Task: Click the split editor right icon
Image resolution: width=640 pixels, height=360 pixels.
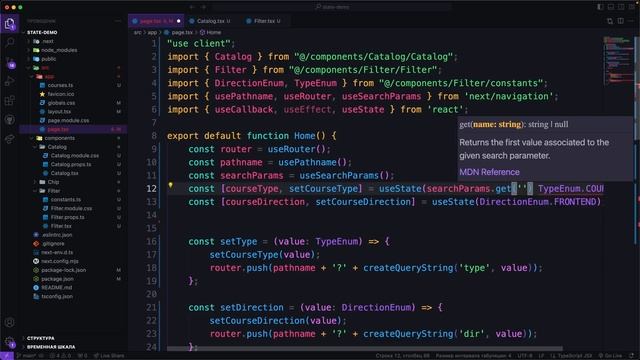Action: (x=620, y=21)
